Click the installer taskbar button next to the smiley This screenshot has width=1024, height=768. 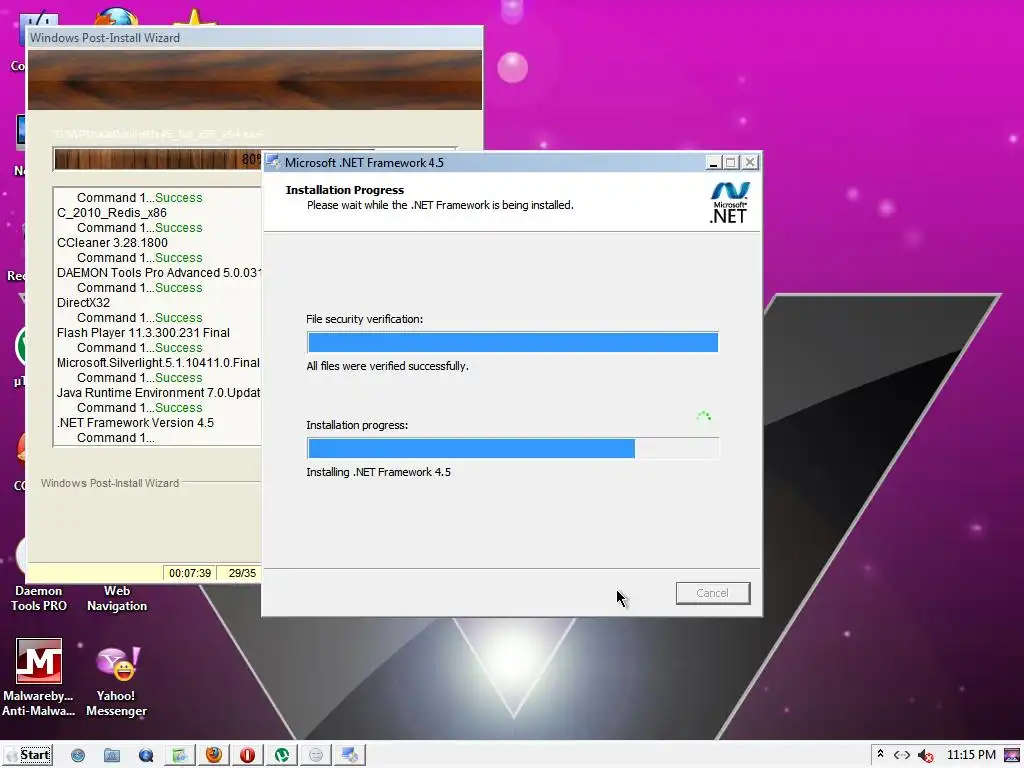(x=349, y=755)
